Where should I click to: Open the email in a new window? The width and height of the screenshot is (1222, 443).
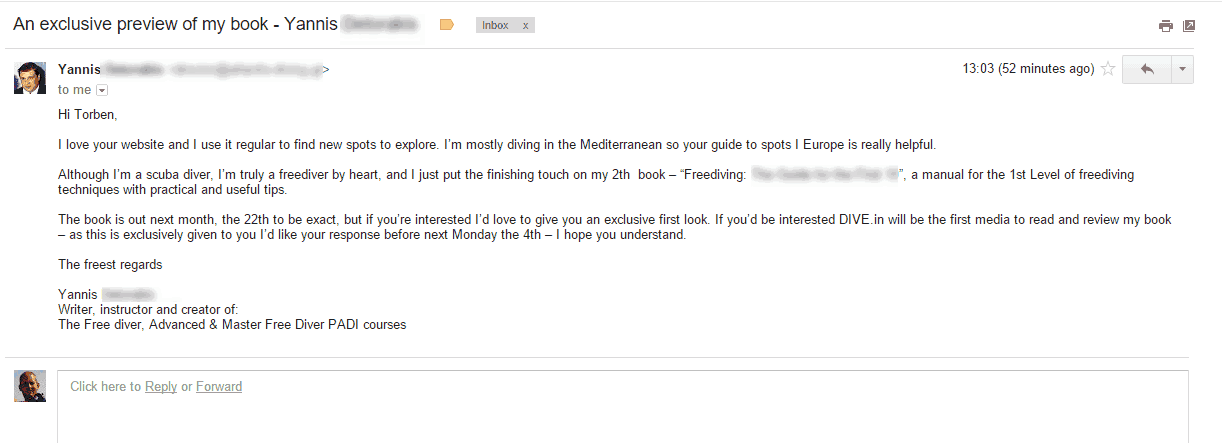[x=1189, y=26]
